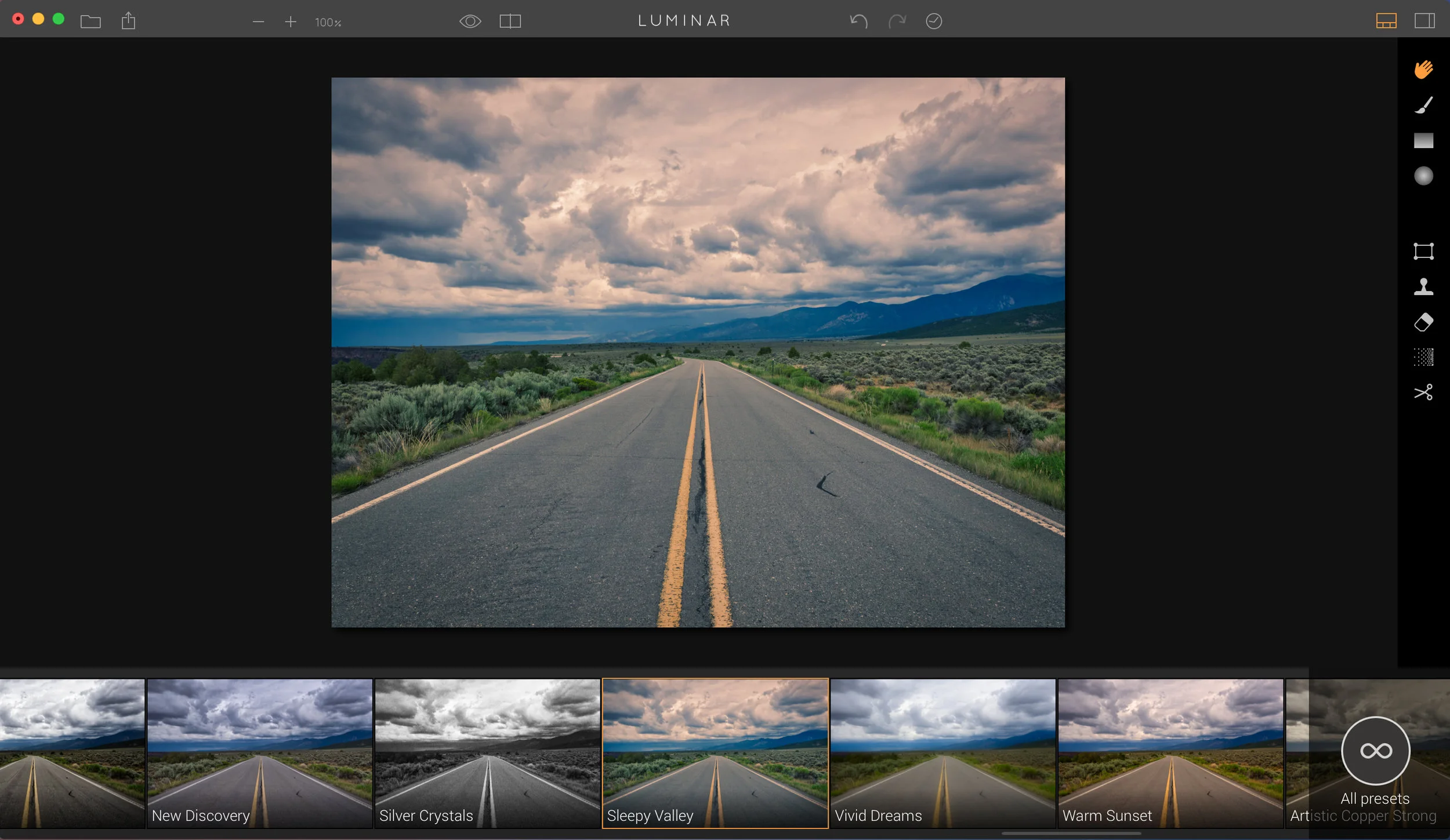The height and width of the screenshot is (840, 1450).
Task: Select the Gradient mask tool
Action: (1423, 140)
